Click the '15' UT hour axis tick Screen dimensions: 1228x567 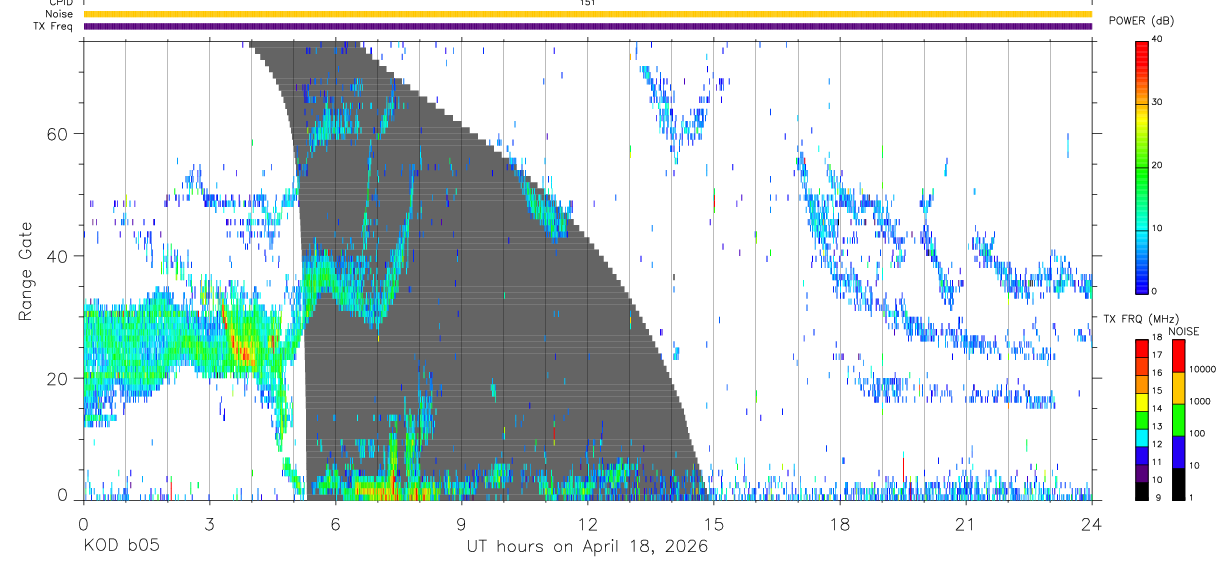point(714,524)
